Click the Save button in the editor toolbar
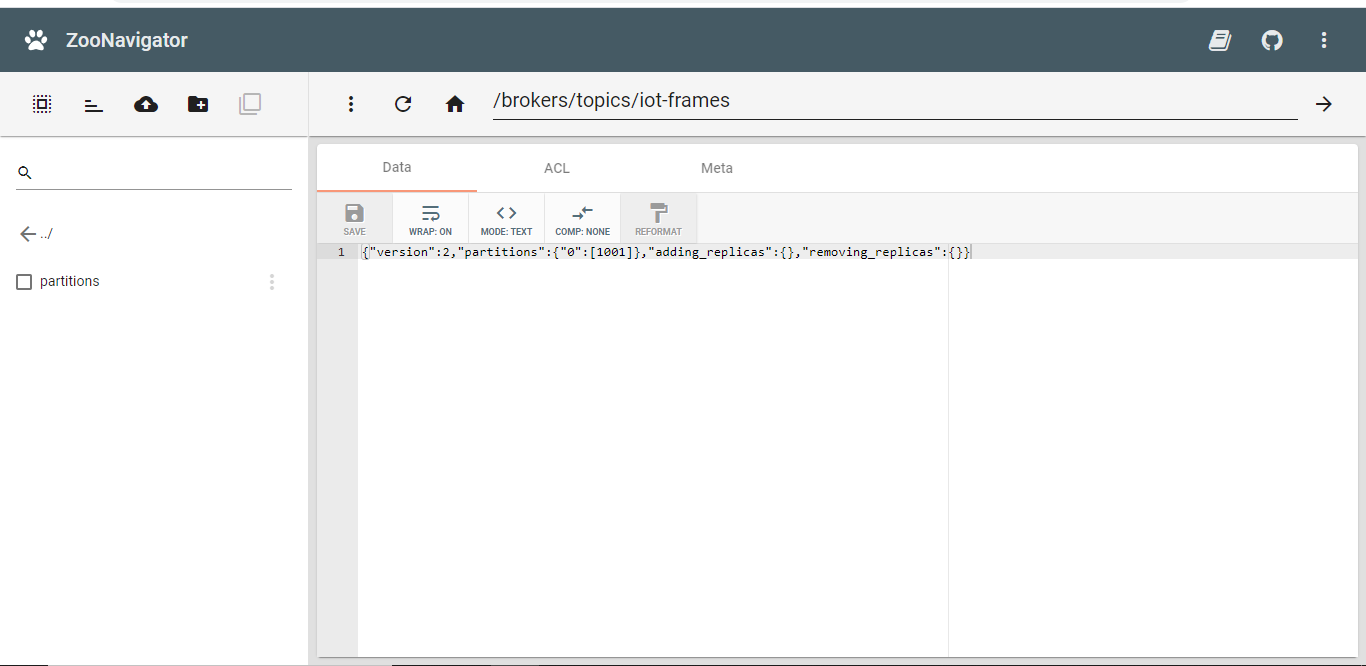This screenshot has width=1366, height=666. [x=354, y=219]
